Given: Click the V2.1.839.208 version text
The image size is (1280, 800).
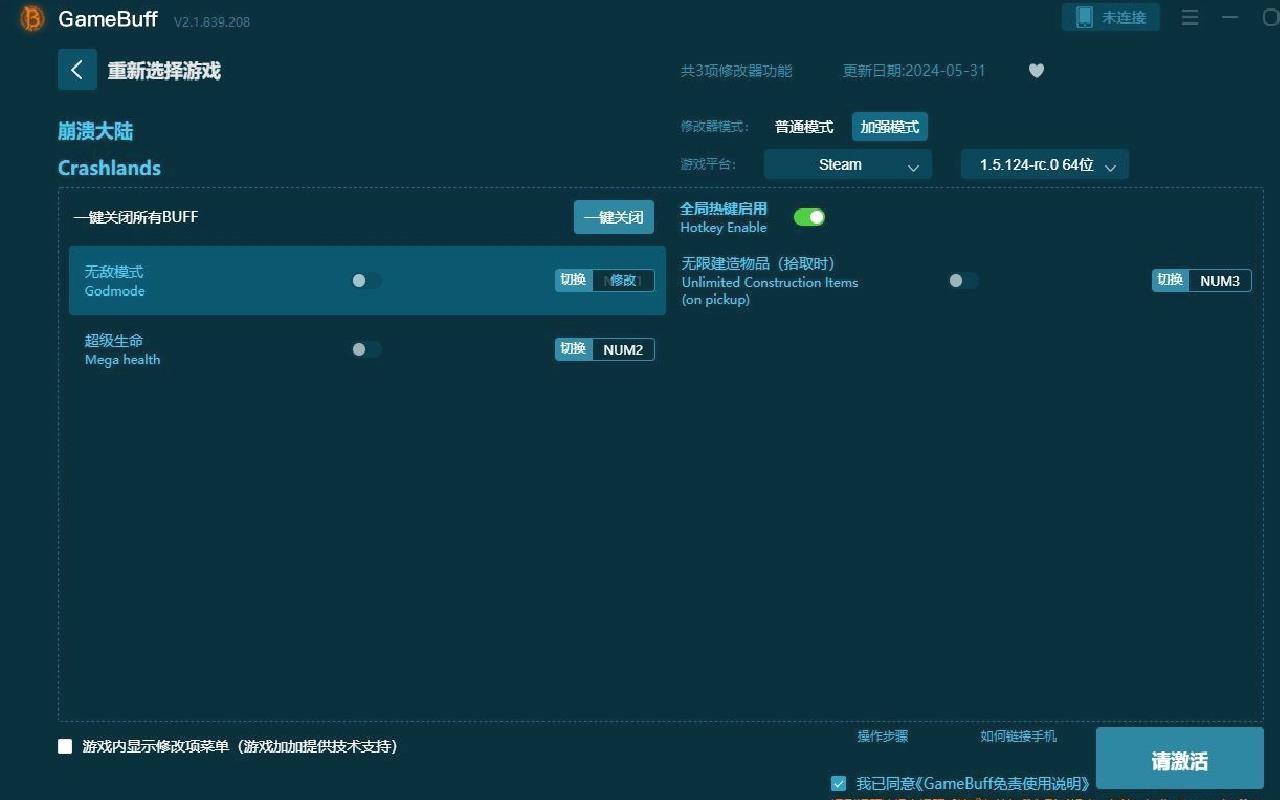Looking at the screenshot, I should (212, 21).
